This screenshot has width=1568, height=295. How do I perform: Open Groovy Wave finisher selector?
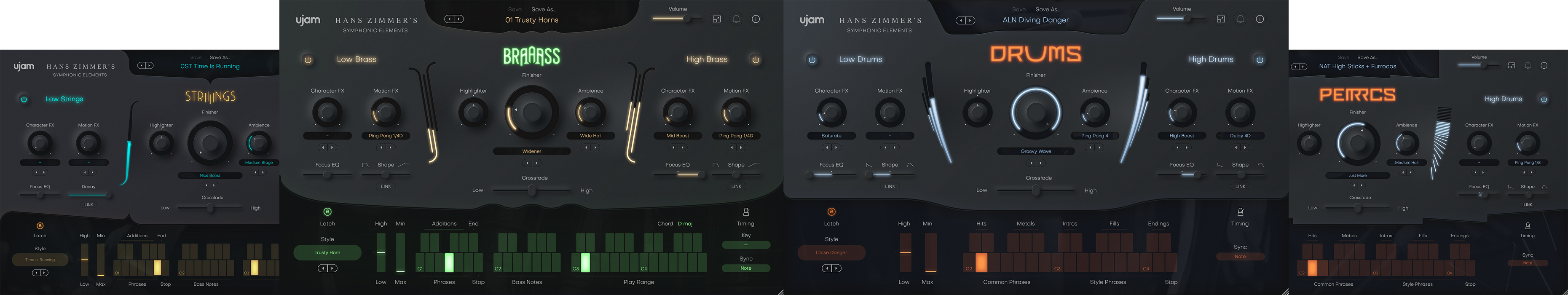[1035, 151]
